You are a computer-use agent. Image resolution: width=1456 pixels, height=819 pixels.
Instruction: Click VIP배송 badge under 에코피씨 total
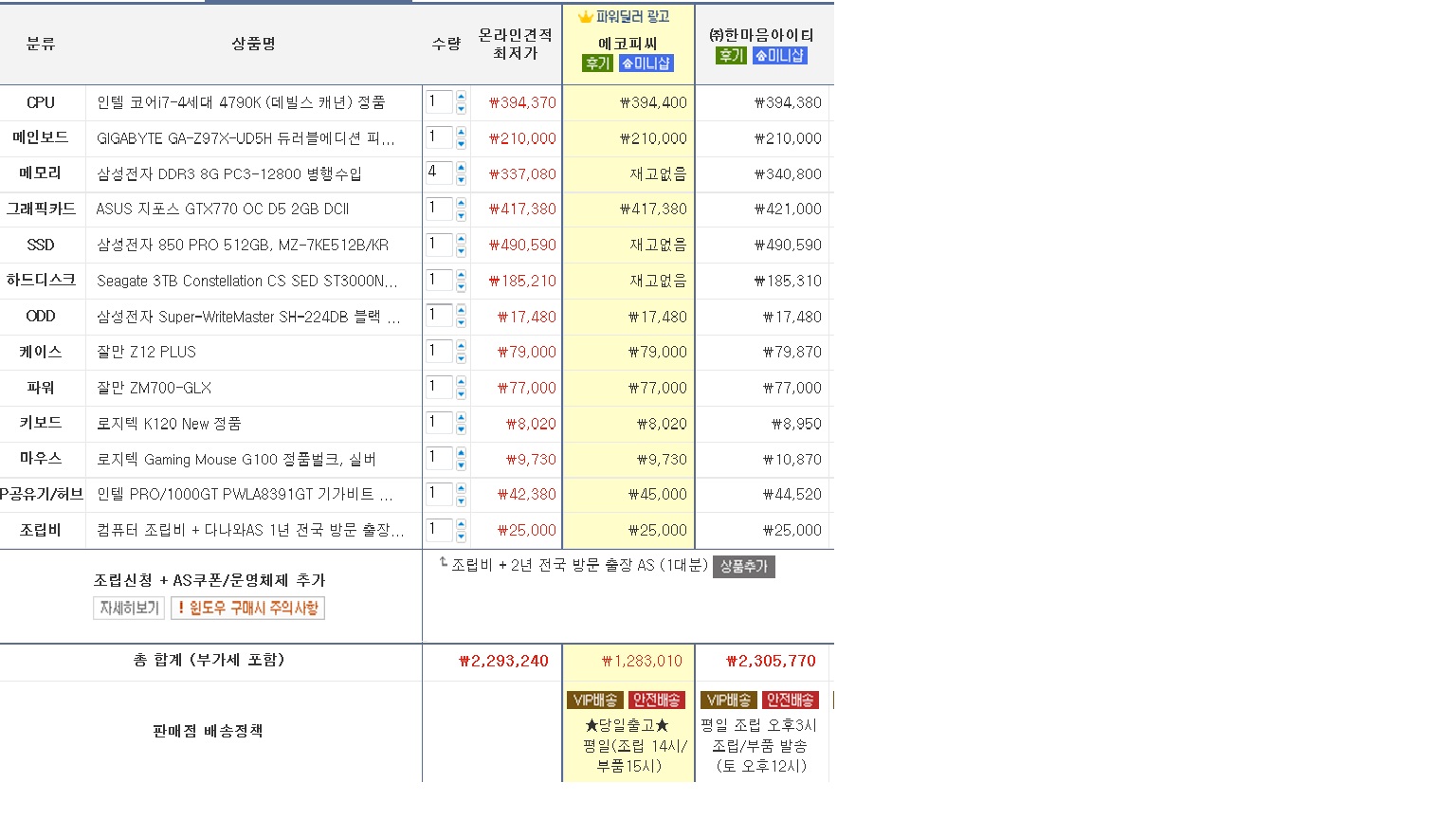pos(595,701)
